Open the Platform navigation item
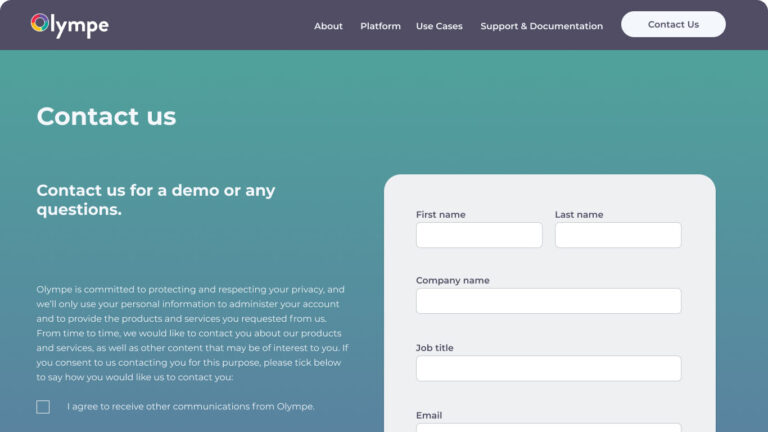 click(x=380, y=26)
